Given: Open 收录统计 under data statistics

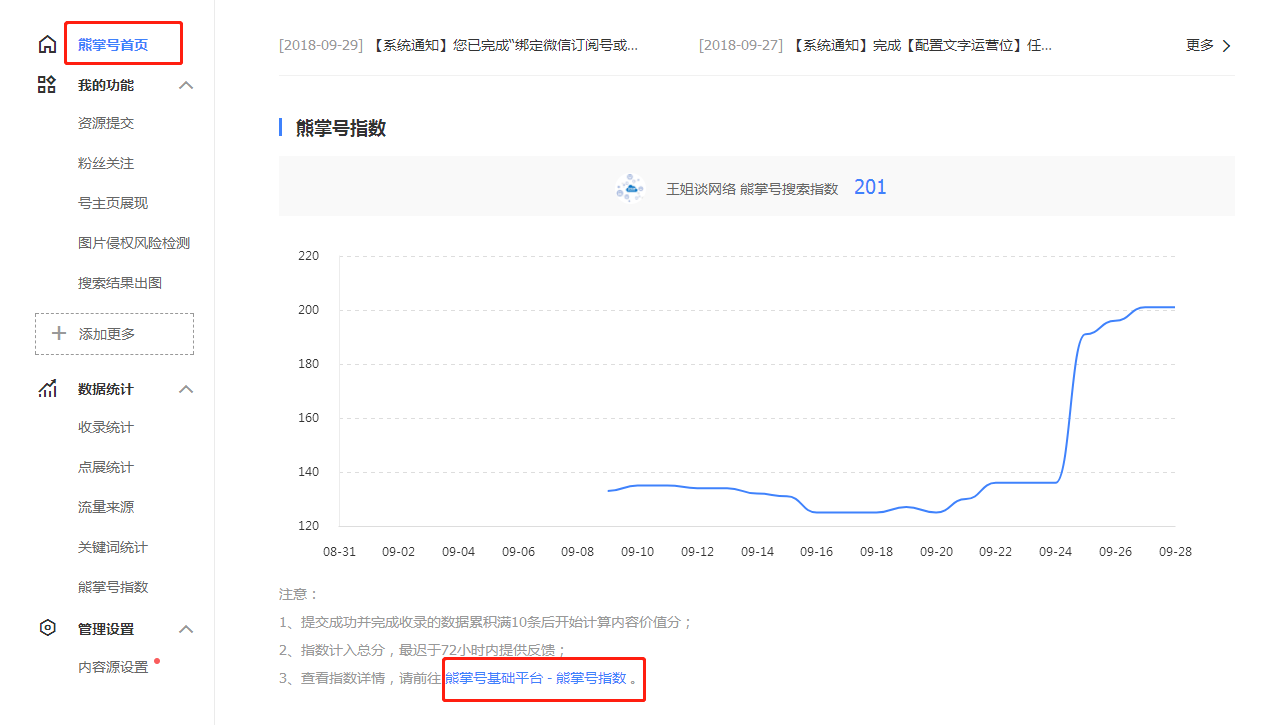Looking at the screenshot, I should pos(106,427).
